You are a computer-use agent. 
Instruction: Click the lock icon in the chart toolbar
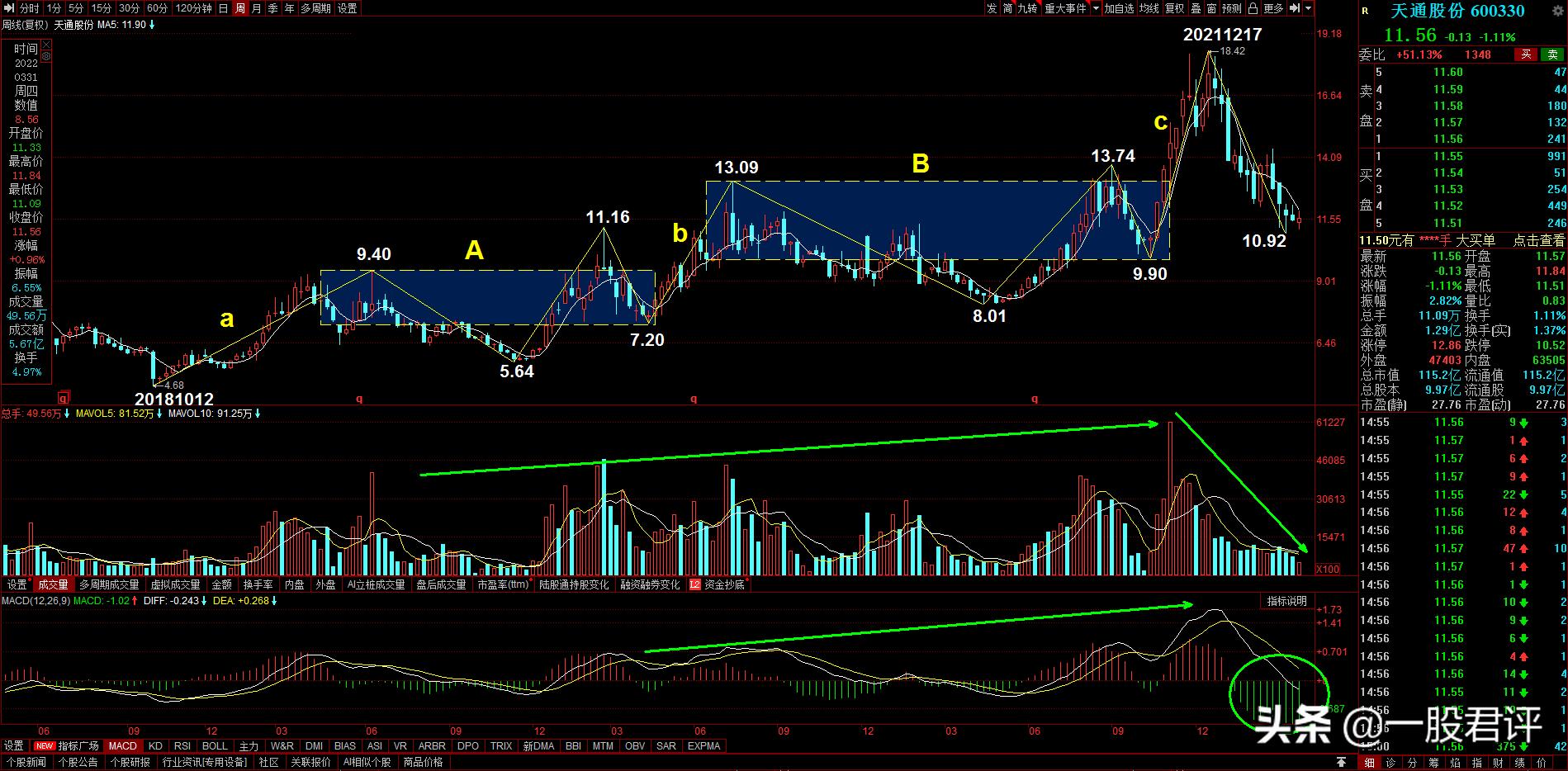[x=1253, y=8]
